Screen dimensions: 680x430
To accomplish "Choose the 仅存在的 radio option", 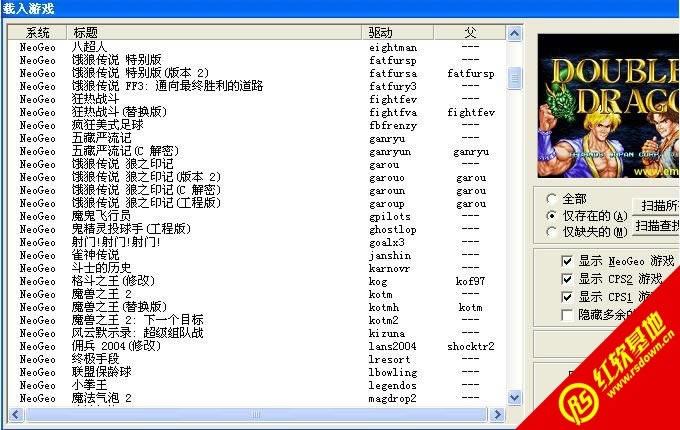I will coord(552,215).
